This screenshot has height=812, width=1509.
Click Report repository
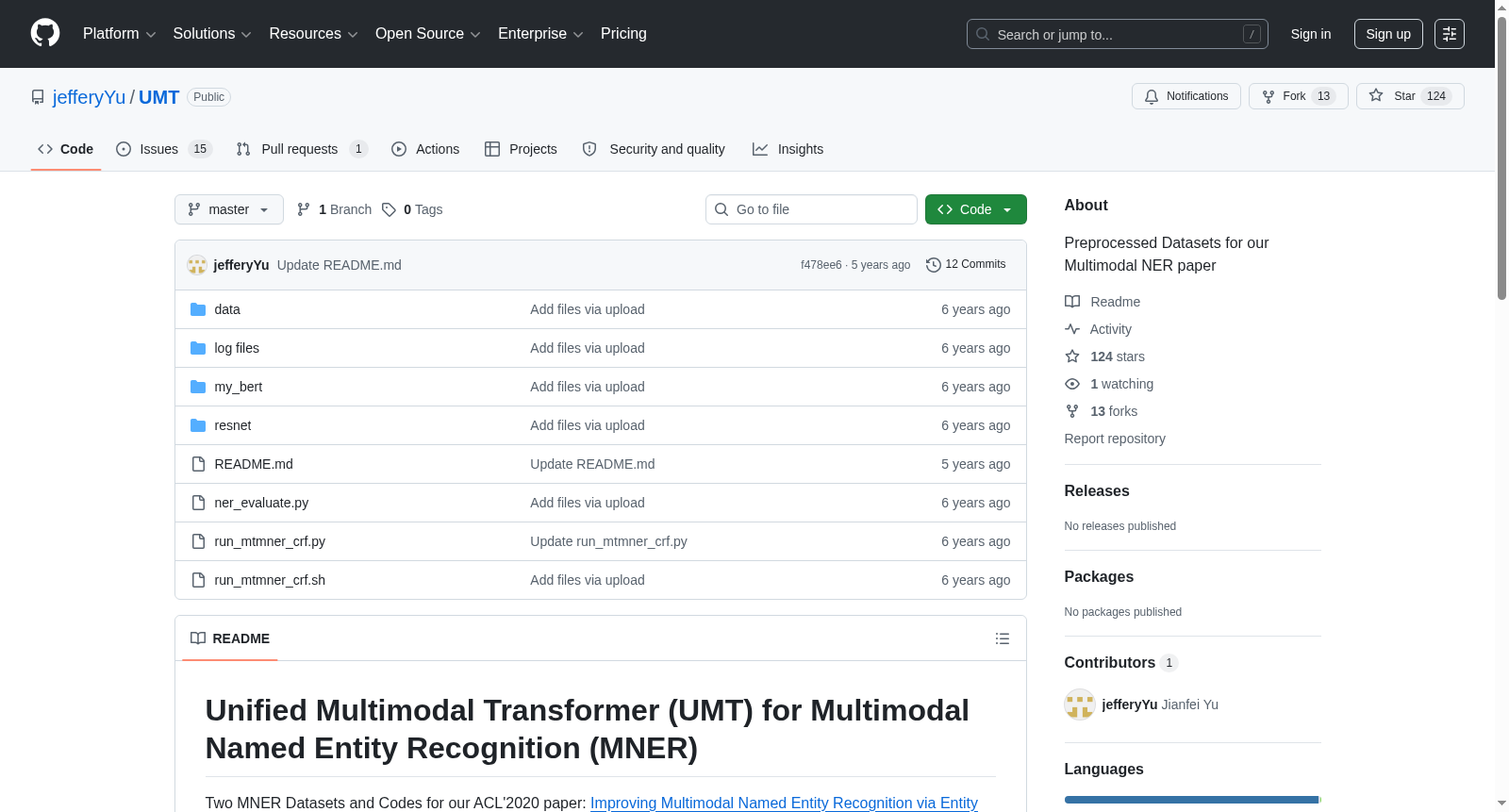tap(1115, 439)
